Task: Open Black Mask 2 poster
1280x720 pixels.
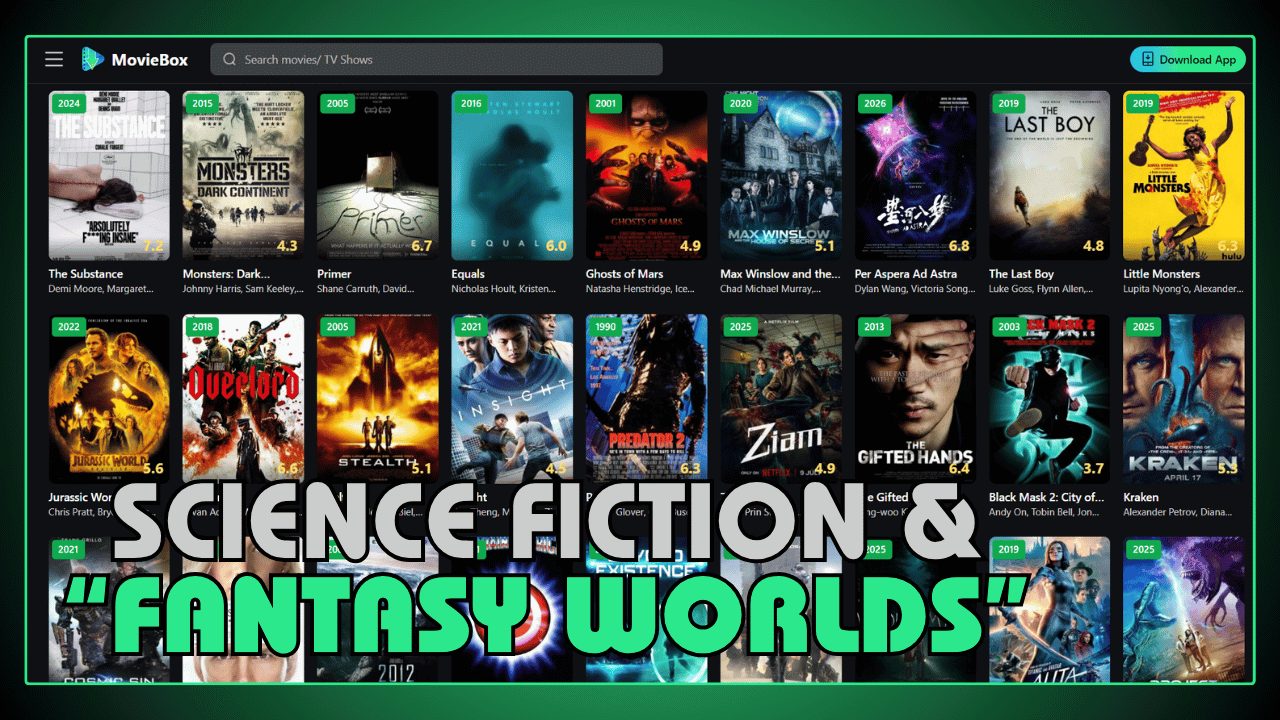Action: coord(1050,398)
